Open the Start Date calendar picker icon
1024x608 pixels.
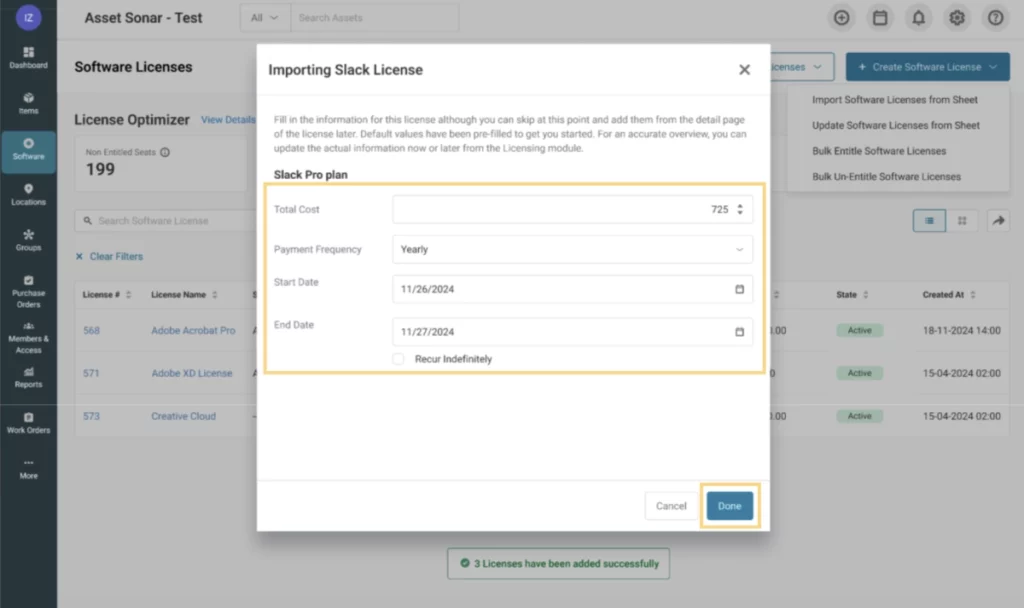coord(739,289)
